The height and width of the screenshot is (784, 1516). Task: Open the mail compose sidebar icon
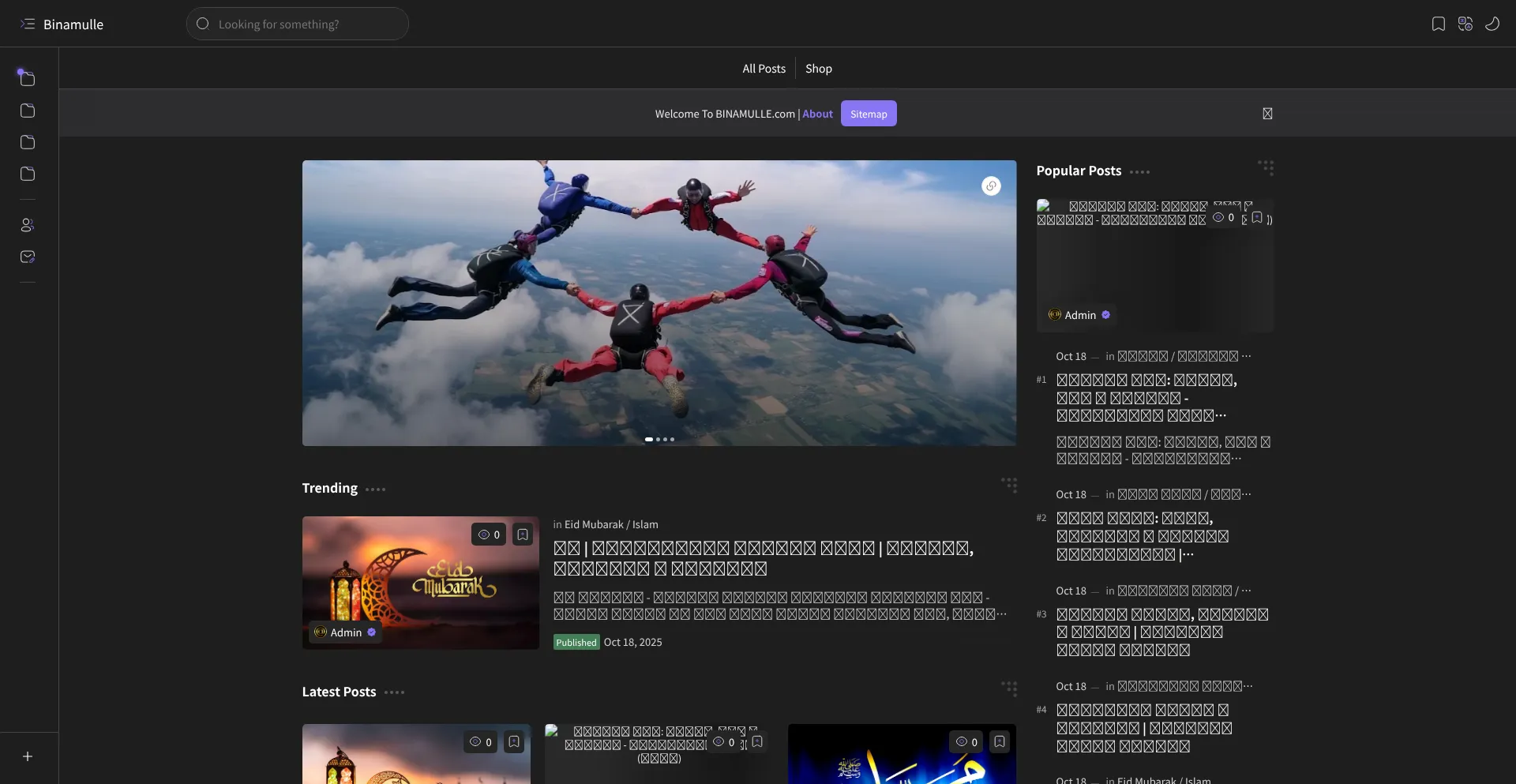[x=28, y=257]
